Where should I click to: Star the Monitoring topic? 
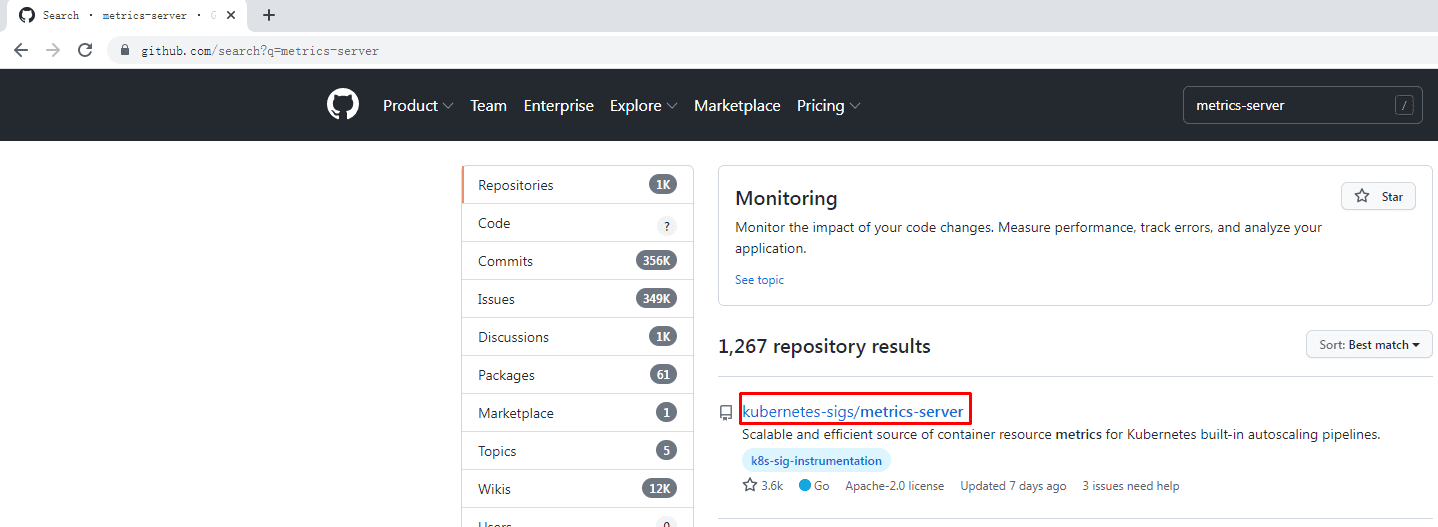[1378, 196]
